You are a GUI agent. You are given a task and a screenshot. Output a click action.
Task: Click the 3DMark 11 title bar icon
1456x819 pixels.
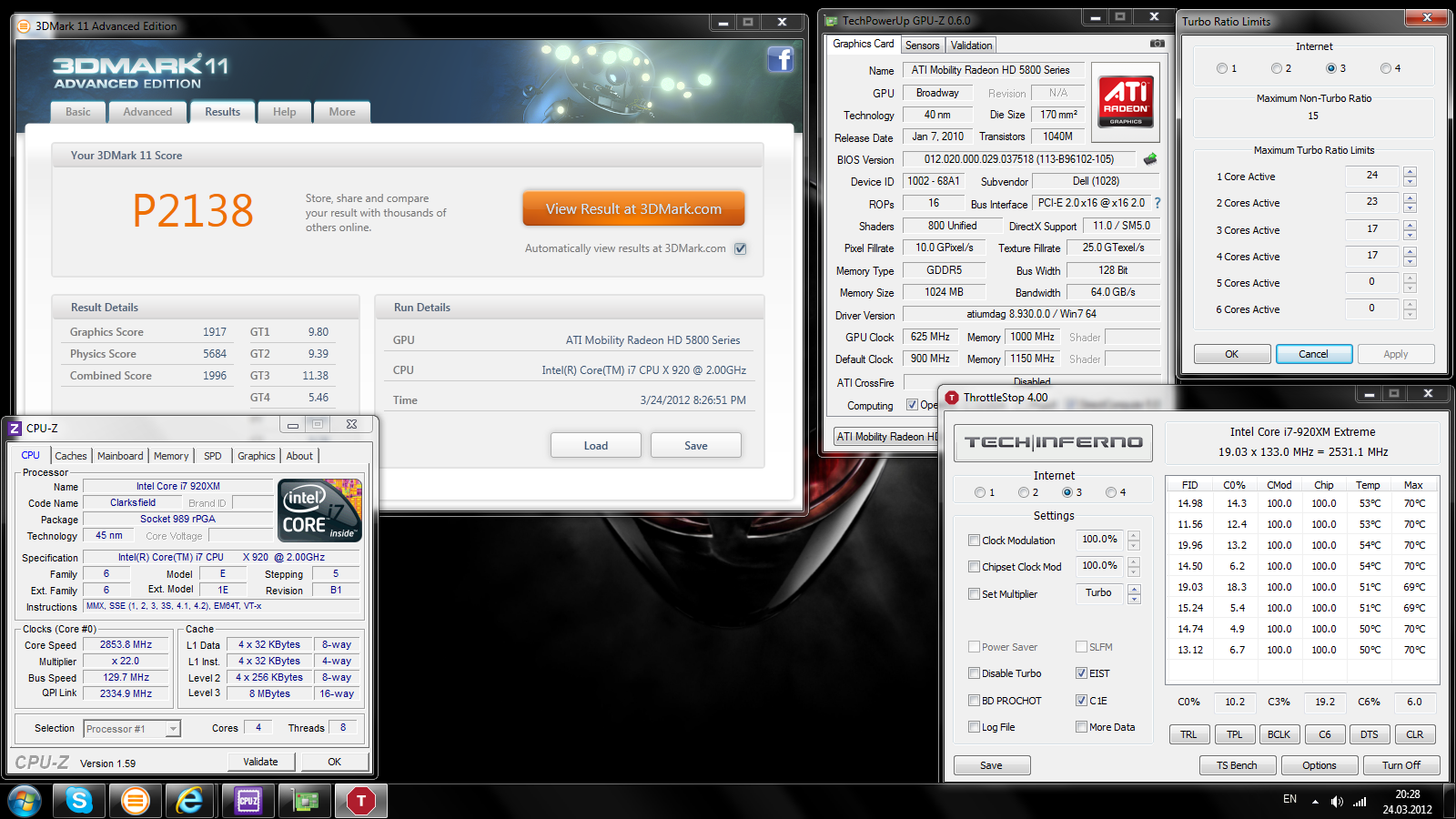(x=24, y=25)
